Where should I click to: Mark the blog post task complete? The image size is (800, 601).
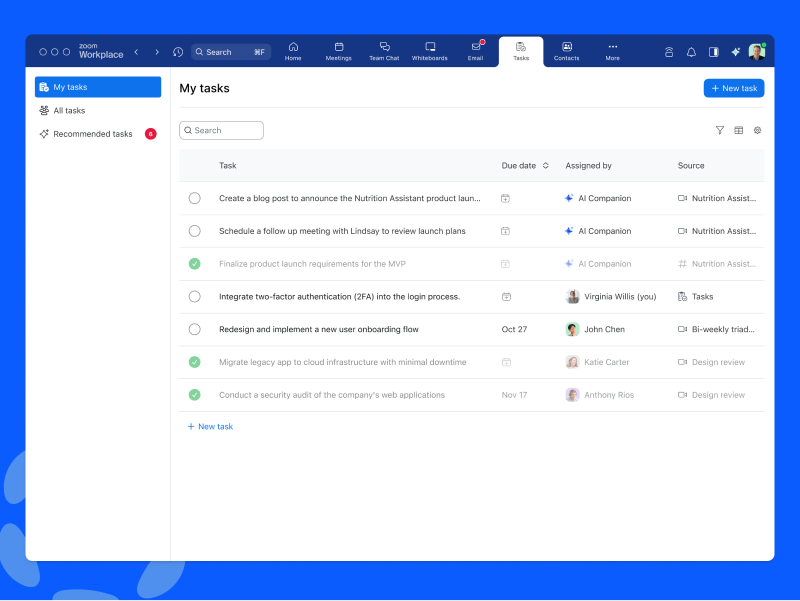pyautogui.click(x=195, y=198)
